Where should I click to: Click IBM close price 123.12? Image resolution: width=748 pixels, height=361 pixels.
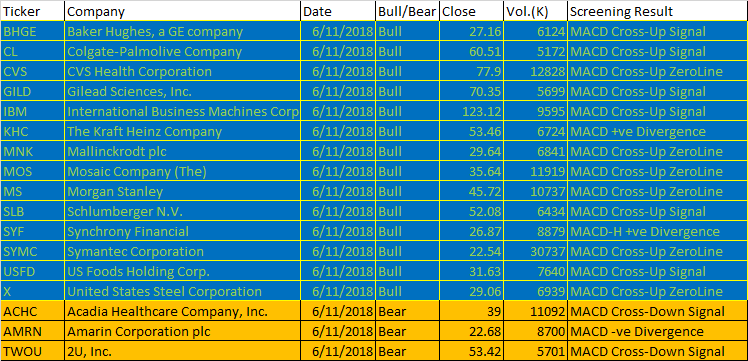click(472, 112)
